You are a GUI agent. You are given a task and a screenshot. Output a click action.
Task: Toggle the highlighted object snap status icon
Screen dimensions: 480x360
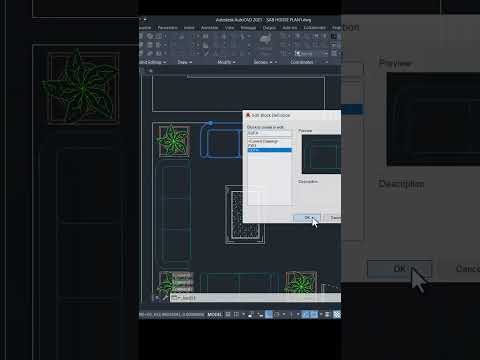(313, 314)
